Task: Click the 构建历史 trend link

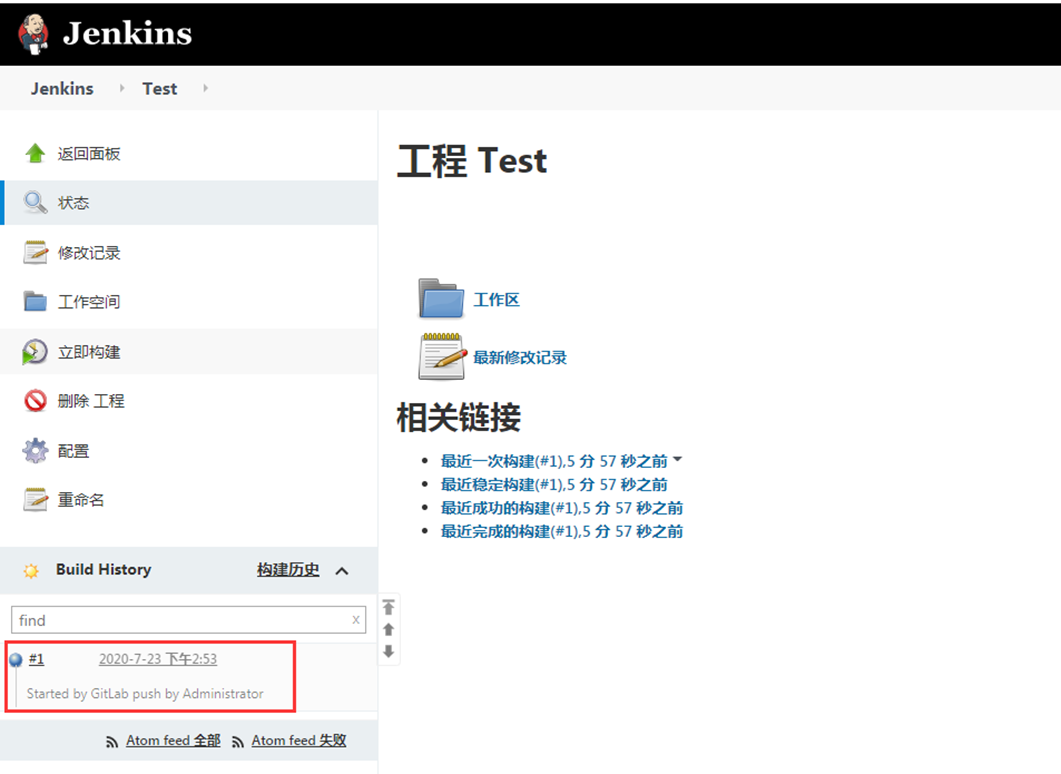Action: coord(288,570)
